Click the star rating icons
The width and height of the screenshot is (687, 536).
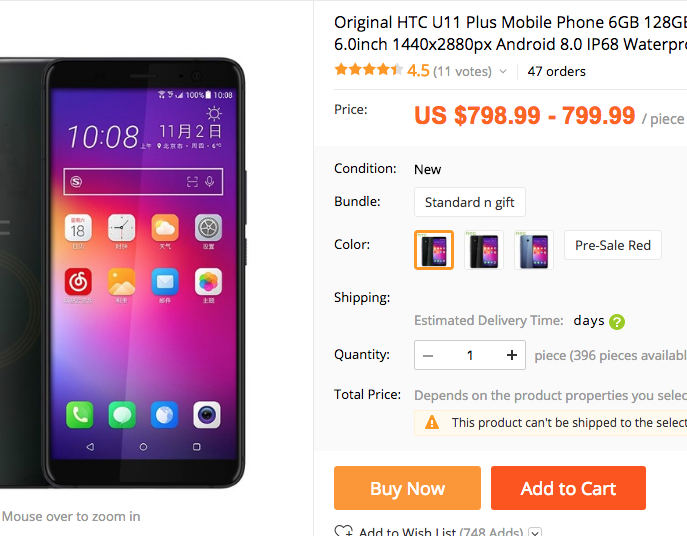(x=368, y=69)
